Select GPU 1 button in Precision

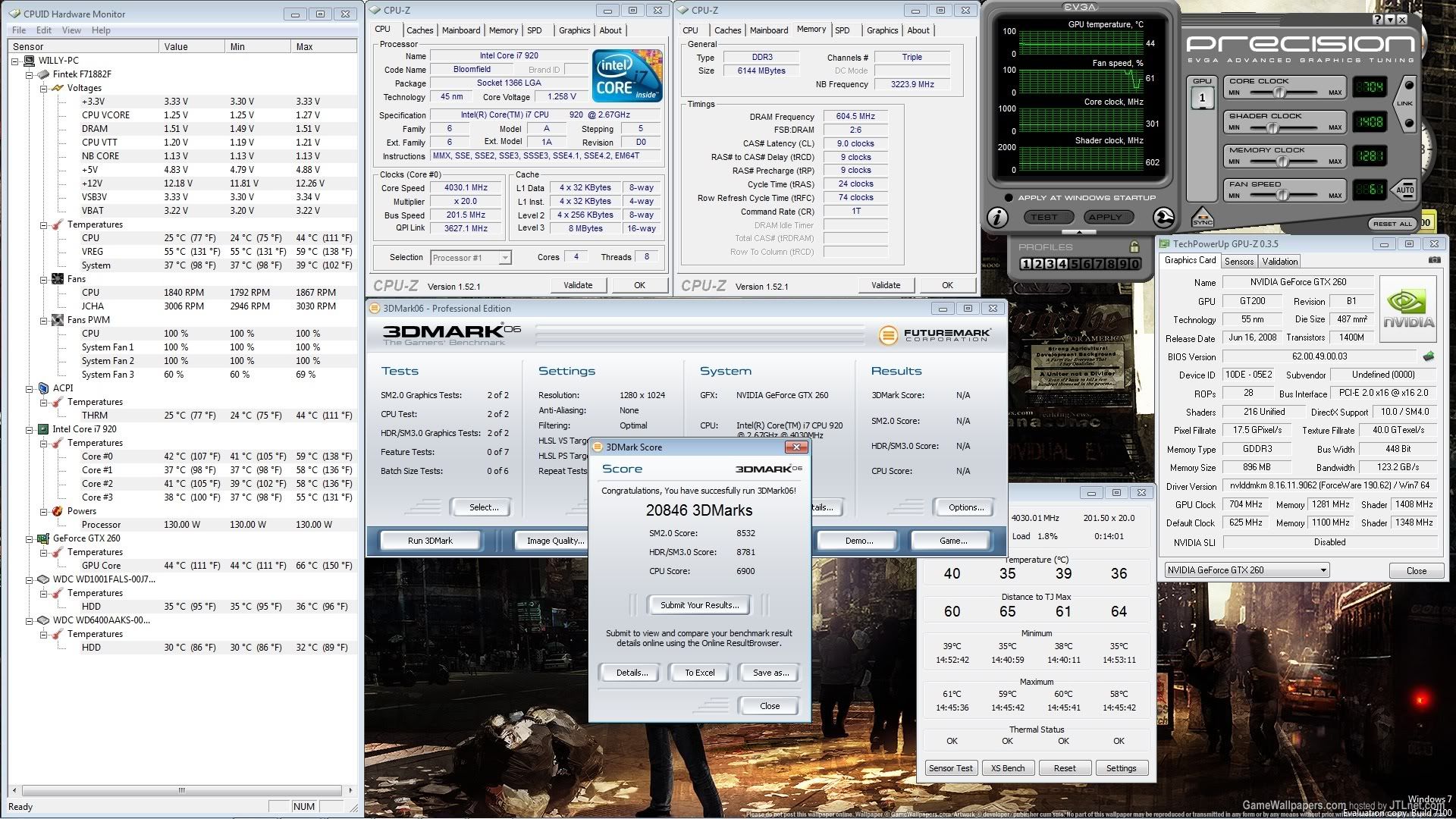[x=1202, y=98]
